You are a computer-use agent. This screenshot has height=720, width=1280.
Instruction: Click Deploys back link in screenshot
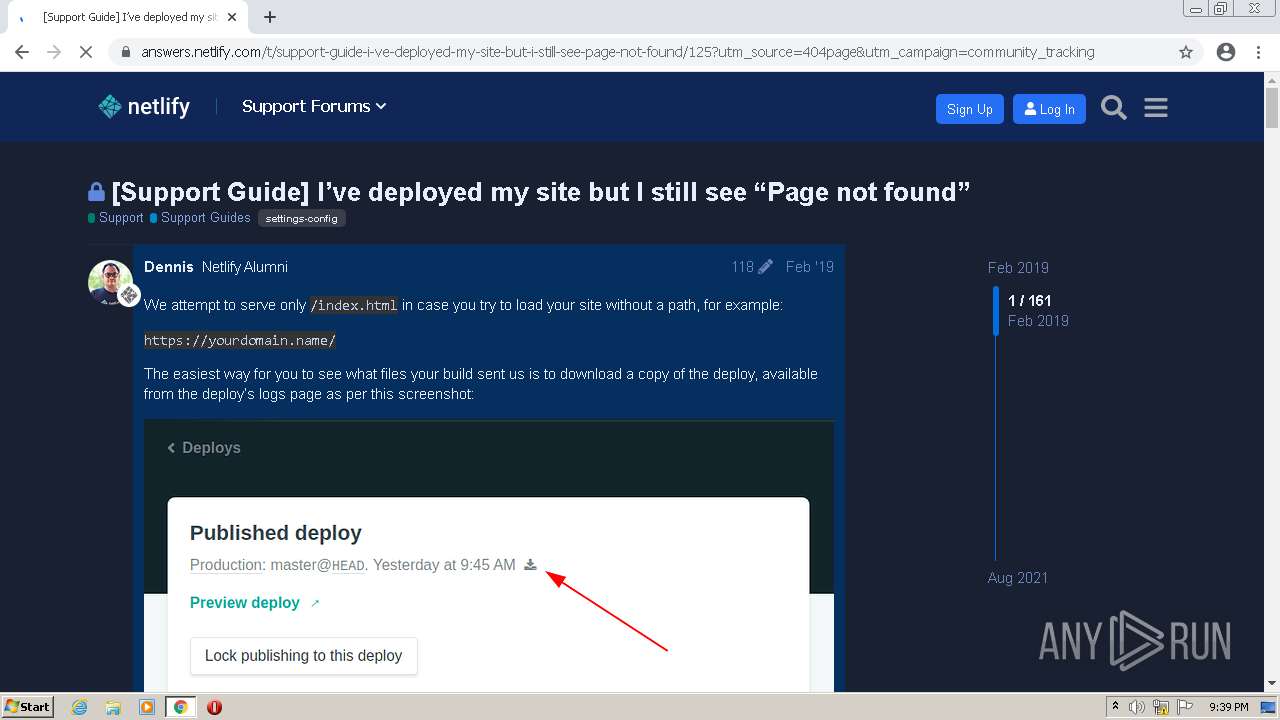click(x=204, y=448)
